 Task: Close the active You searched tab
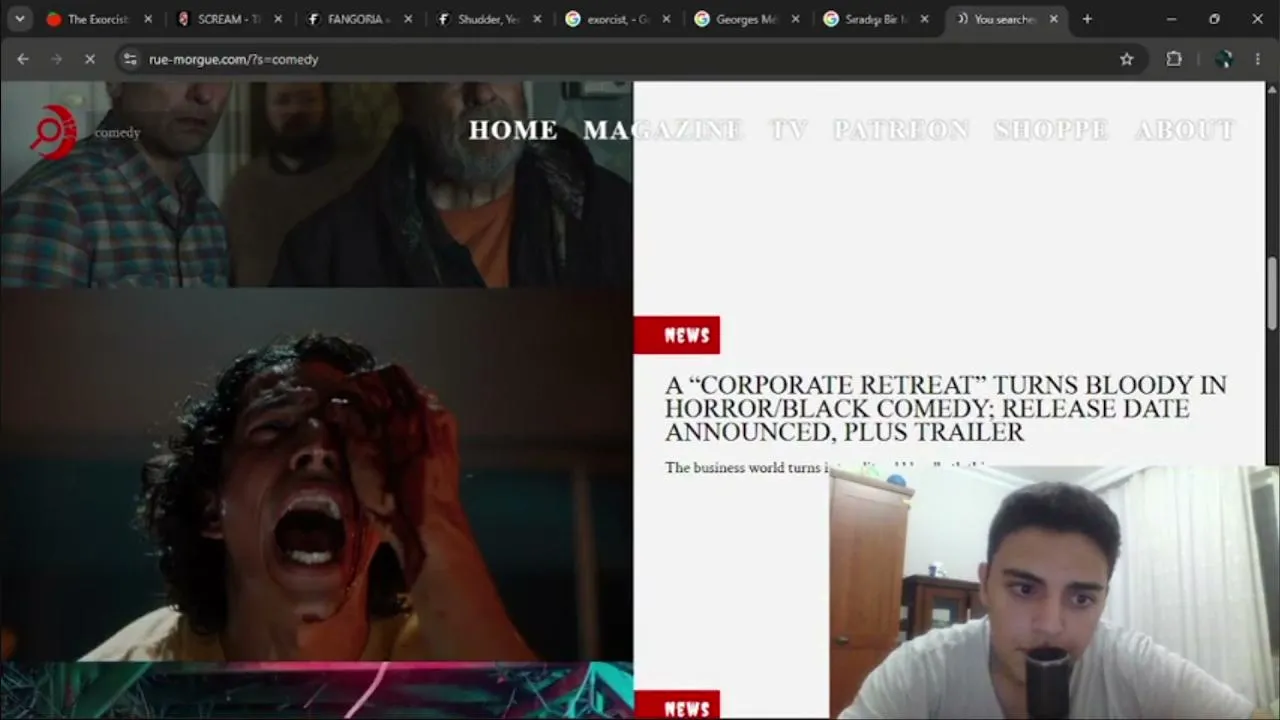(x=1053, y=19)
